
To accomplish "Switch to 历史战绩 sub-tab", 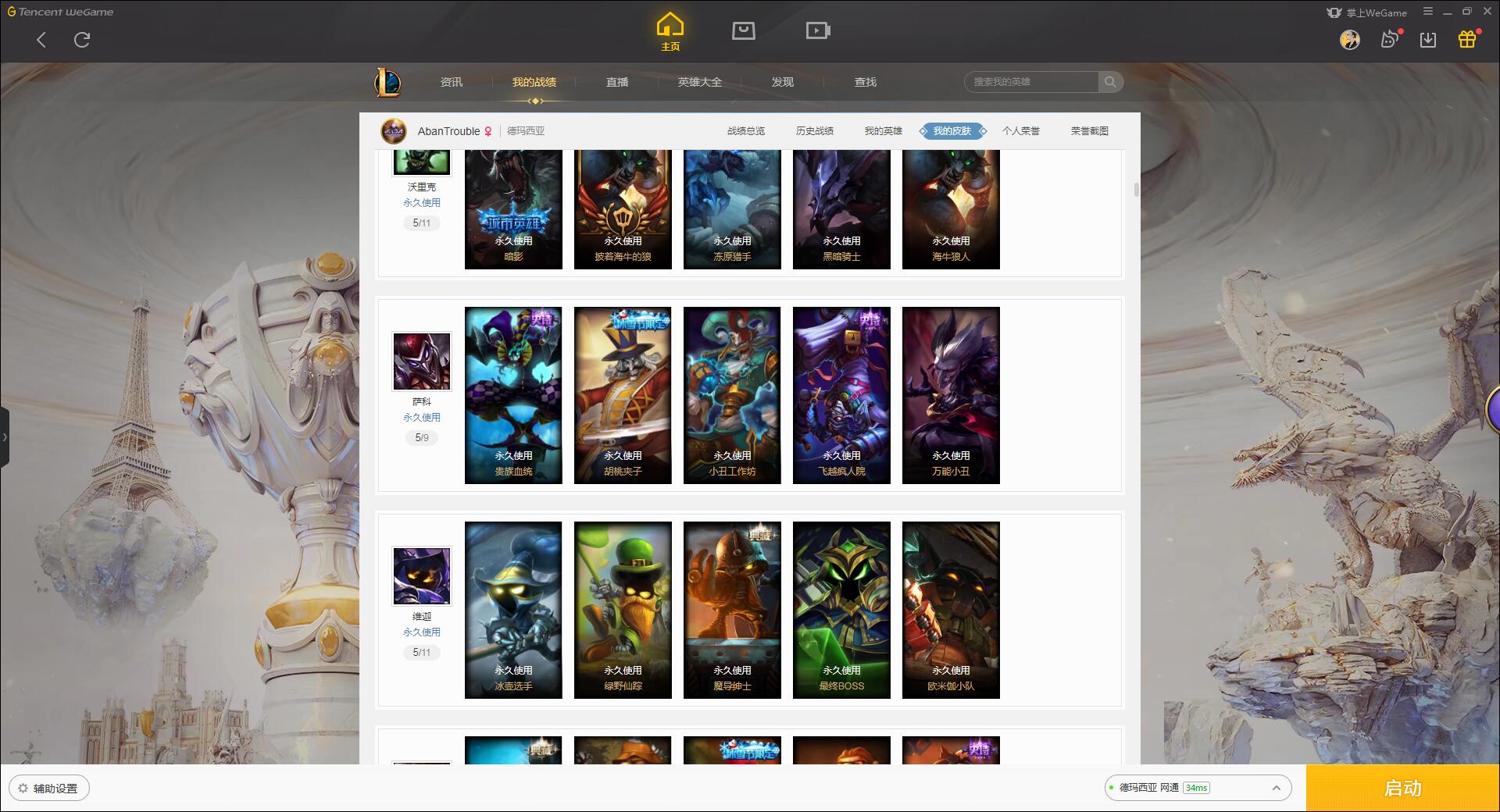I will 815,131.
